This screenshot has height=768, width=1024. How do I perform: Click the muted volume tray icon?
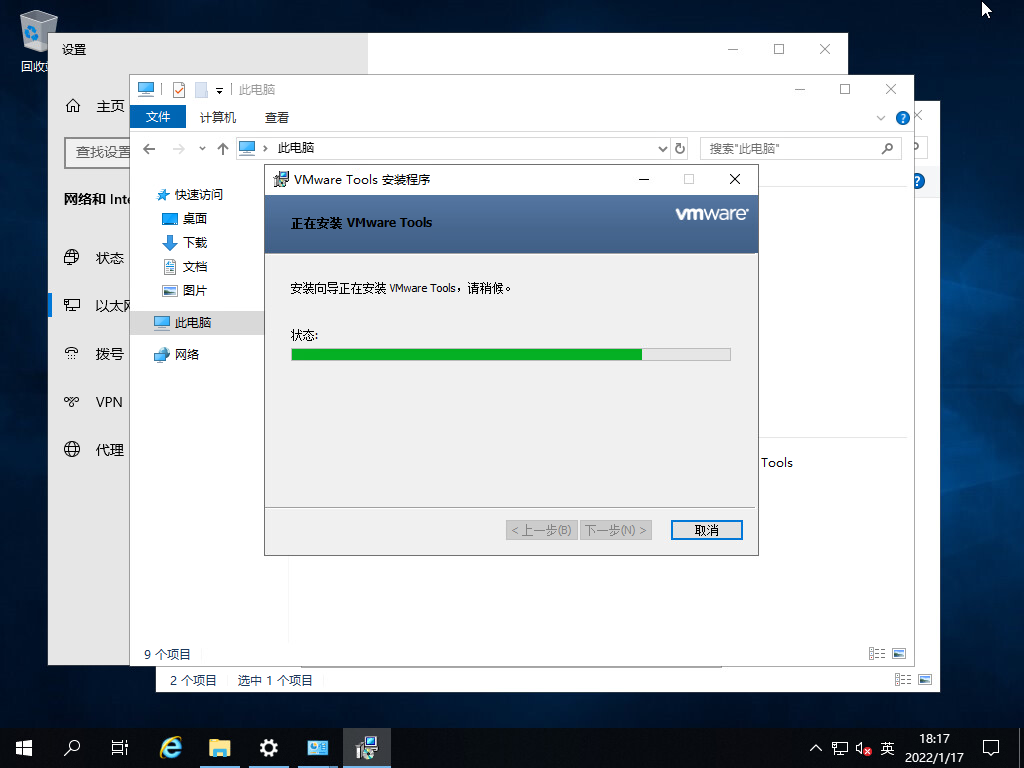(863, 748)
